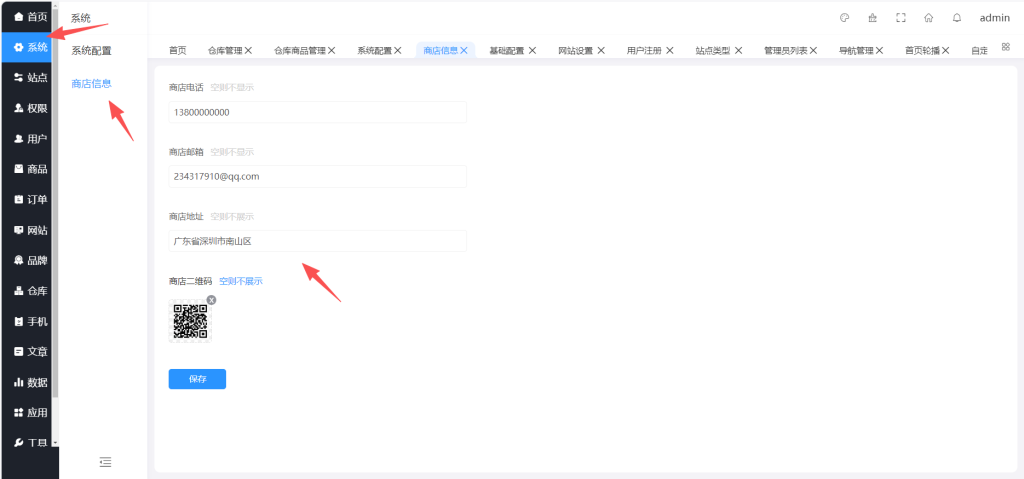Click the 系统 heading in the submenu

(81, 18)
